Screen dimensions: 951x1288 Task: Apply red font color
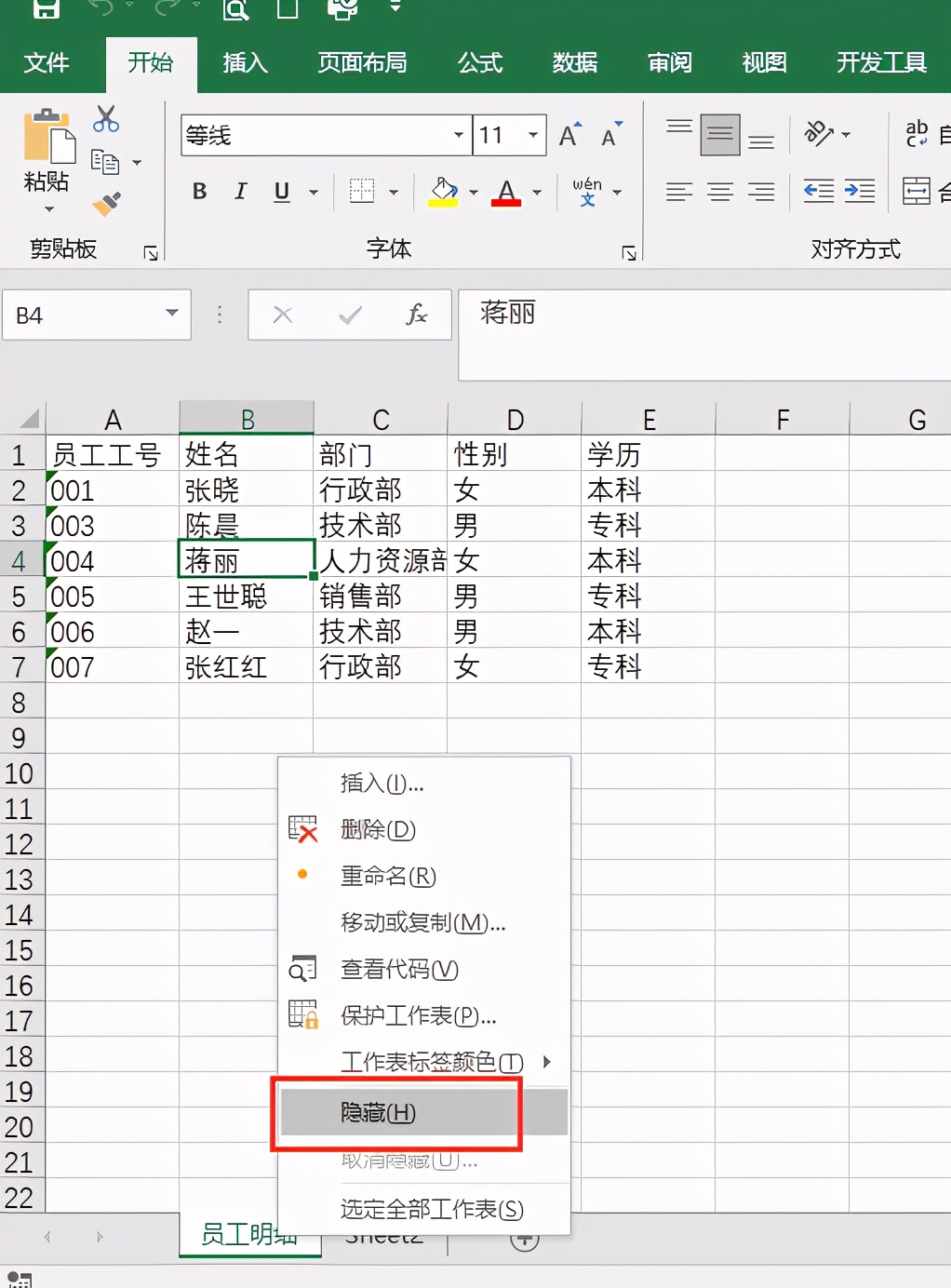506,192
